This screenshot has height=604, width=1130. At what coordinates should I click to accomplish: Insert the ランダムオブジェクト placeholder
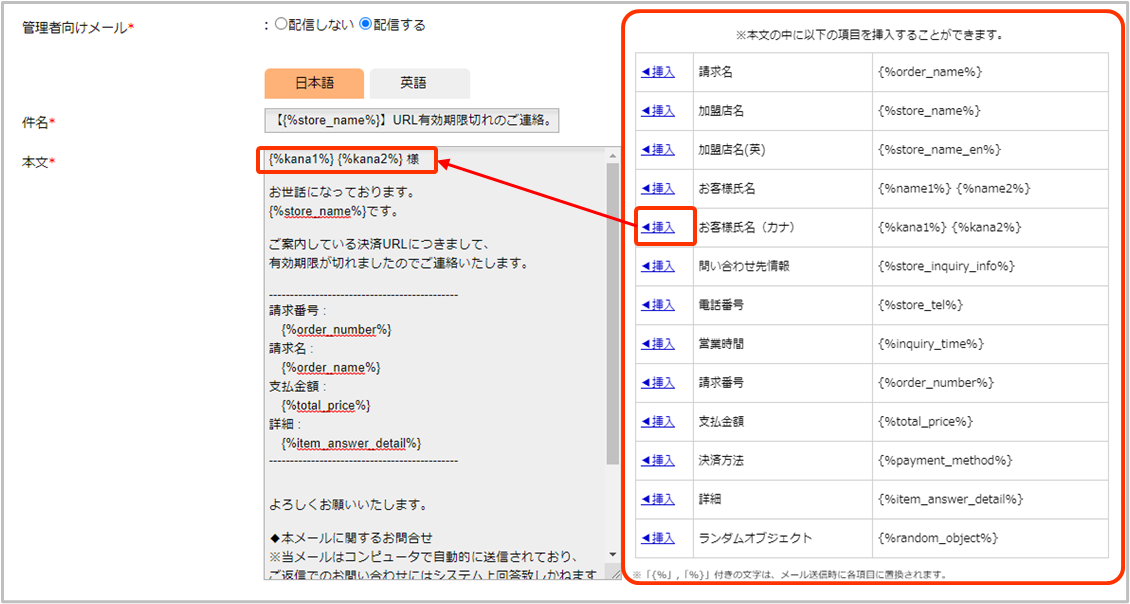click(x=658, y=538)
